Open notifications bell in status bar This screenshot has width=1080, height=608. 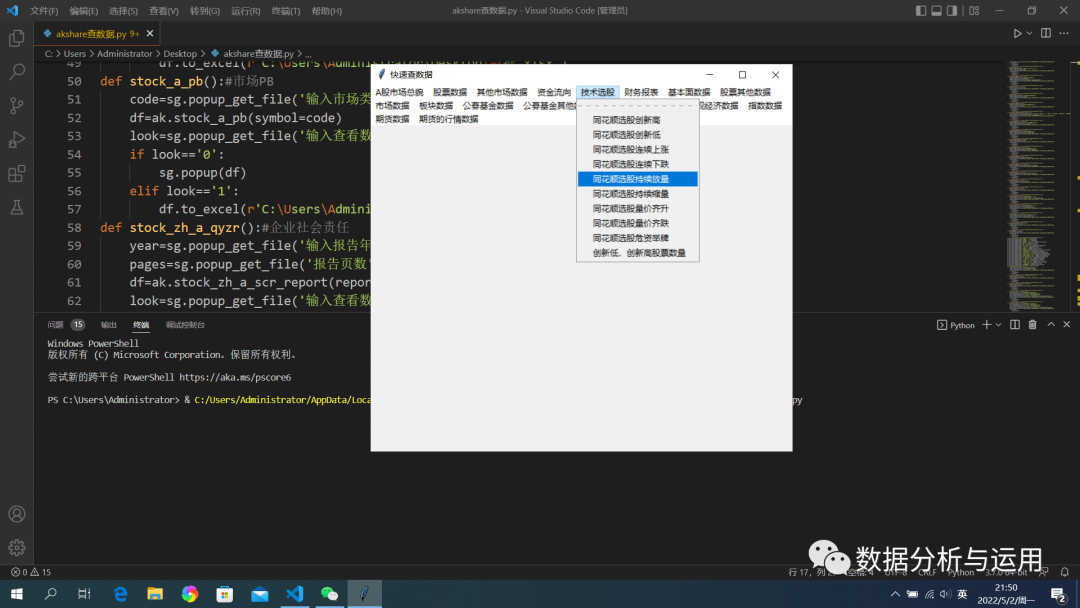[x=1064, y=572]
